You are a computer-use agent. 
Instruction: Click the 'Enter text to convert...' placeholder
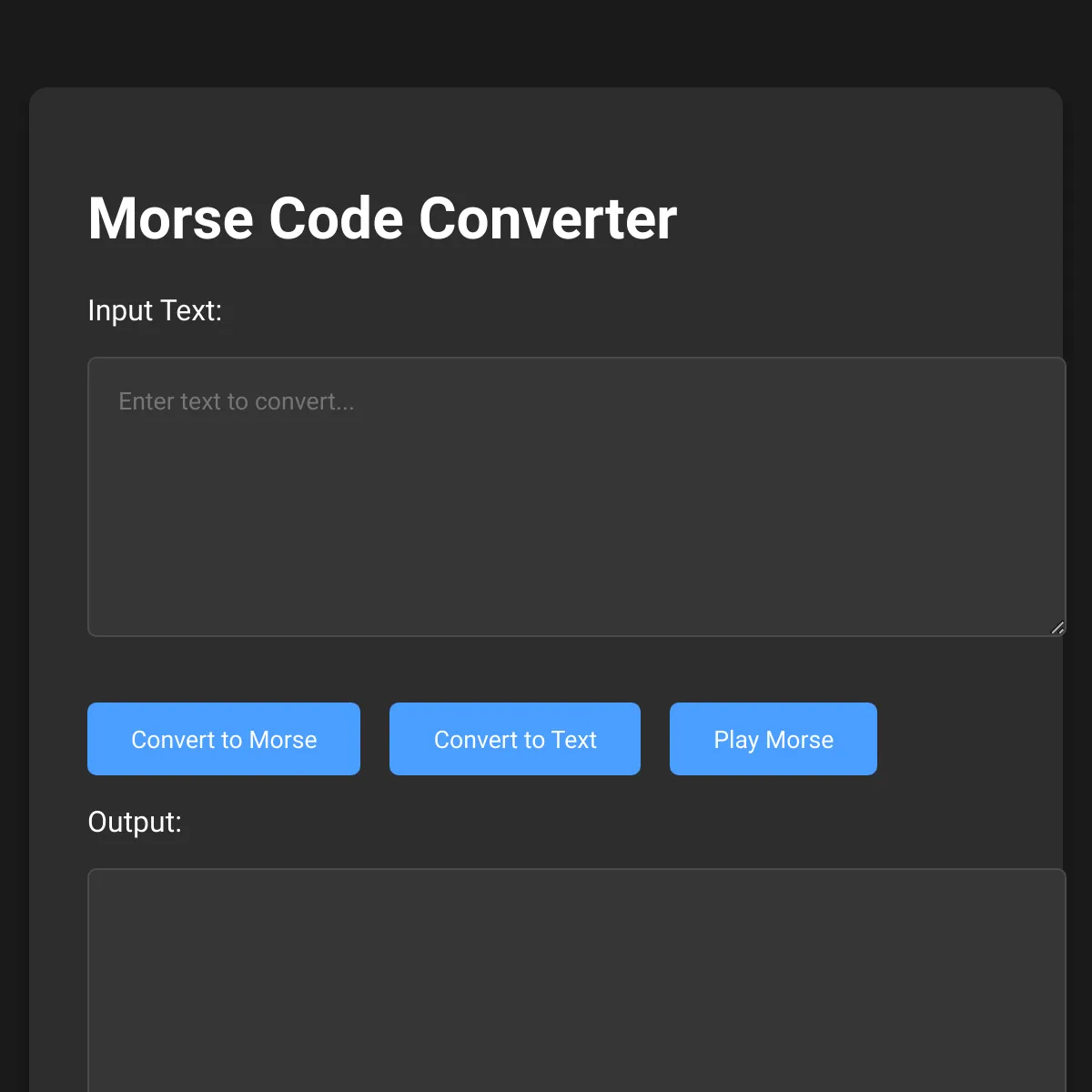point(237,401)
